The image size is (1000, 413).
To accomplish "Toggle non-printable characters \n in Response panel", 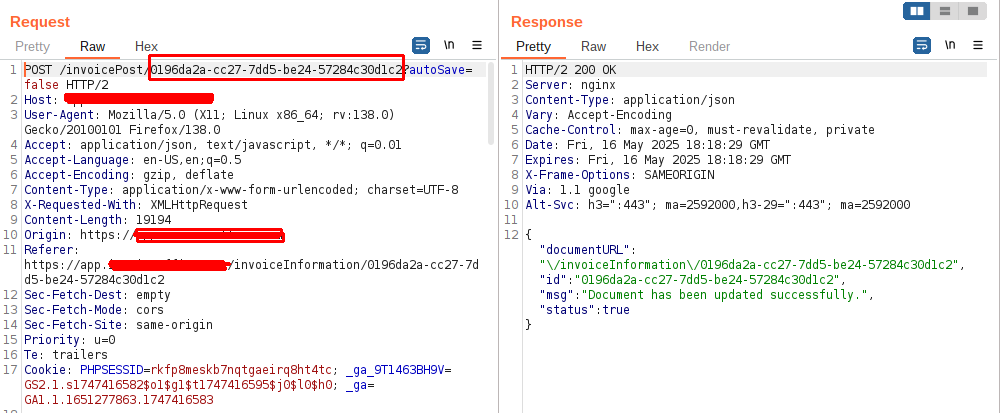I will pyautogui.click(x=950, y=45).
